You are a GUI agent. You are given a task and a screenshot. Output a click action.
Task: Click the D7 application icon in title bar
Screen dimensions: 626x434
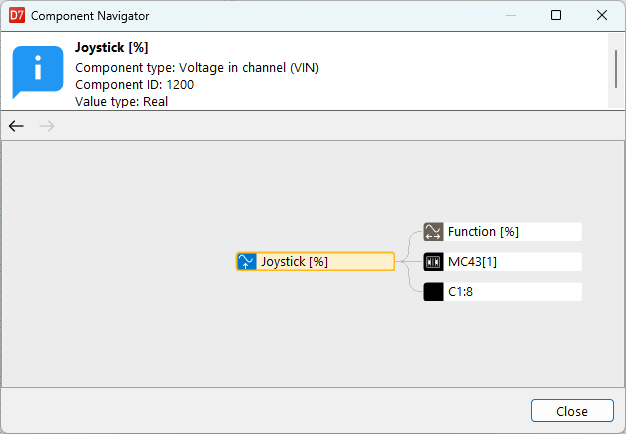click(x=15, y=16)
